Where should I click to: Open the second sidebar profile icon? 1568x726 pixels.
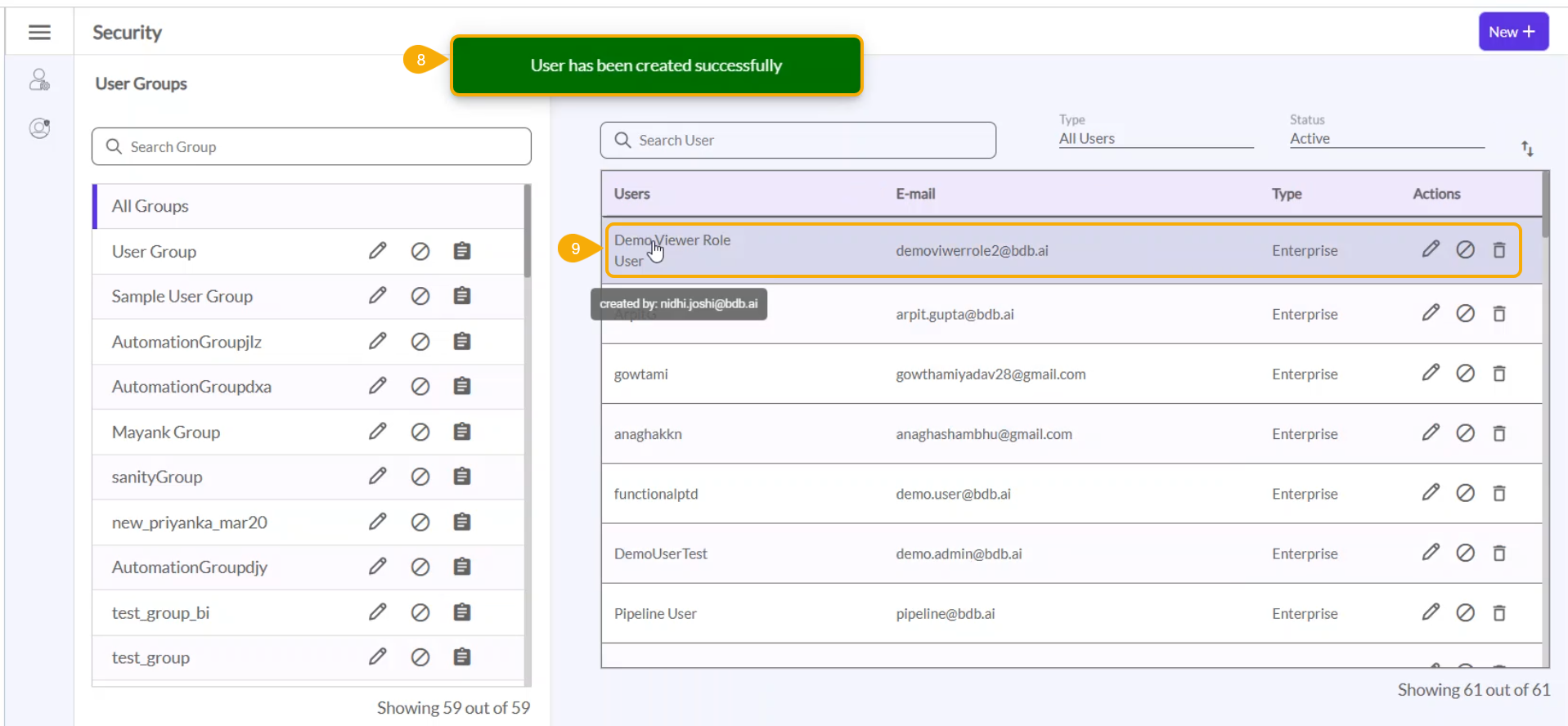[39, 128]
